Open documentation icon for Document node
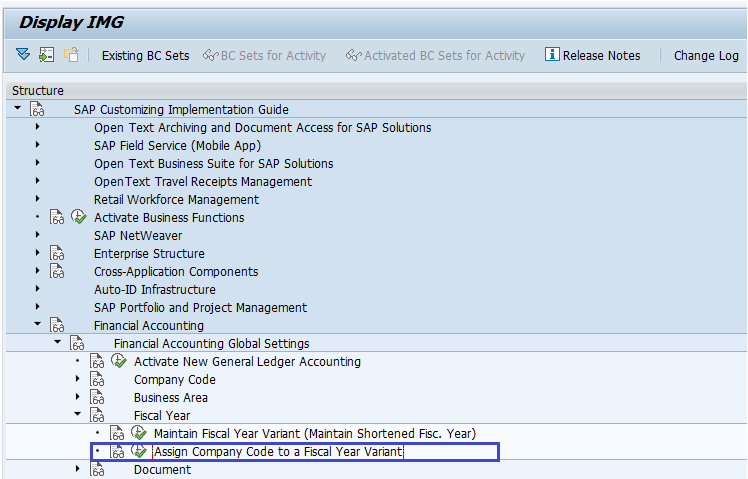This screenshot has height=479, width=748. click(97, 470)
